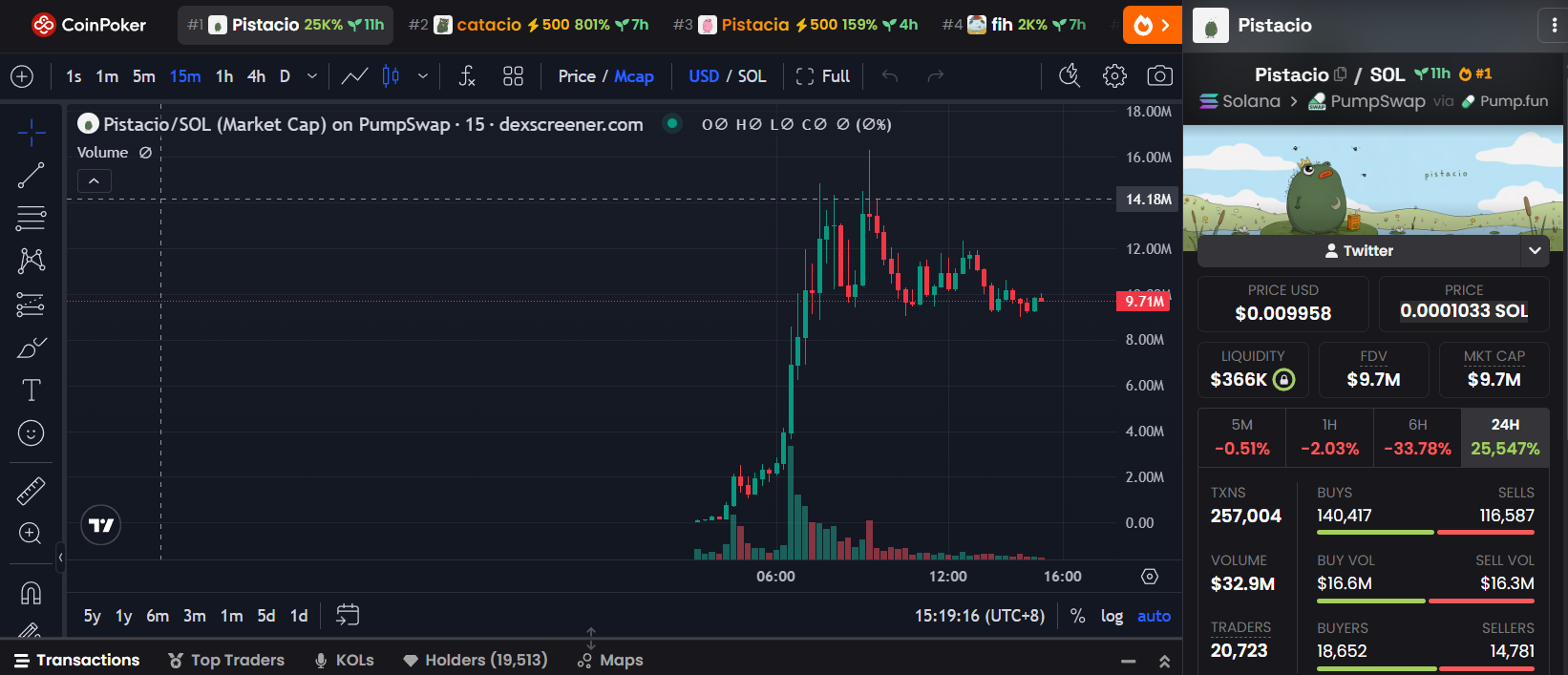
Task: Toggle auto scale
Action: coord(1154,616)
